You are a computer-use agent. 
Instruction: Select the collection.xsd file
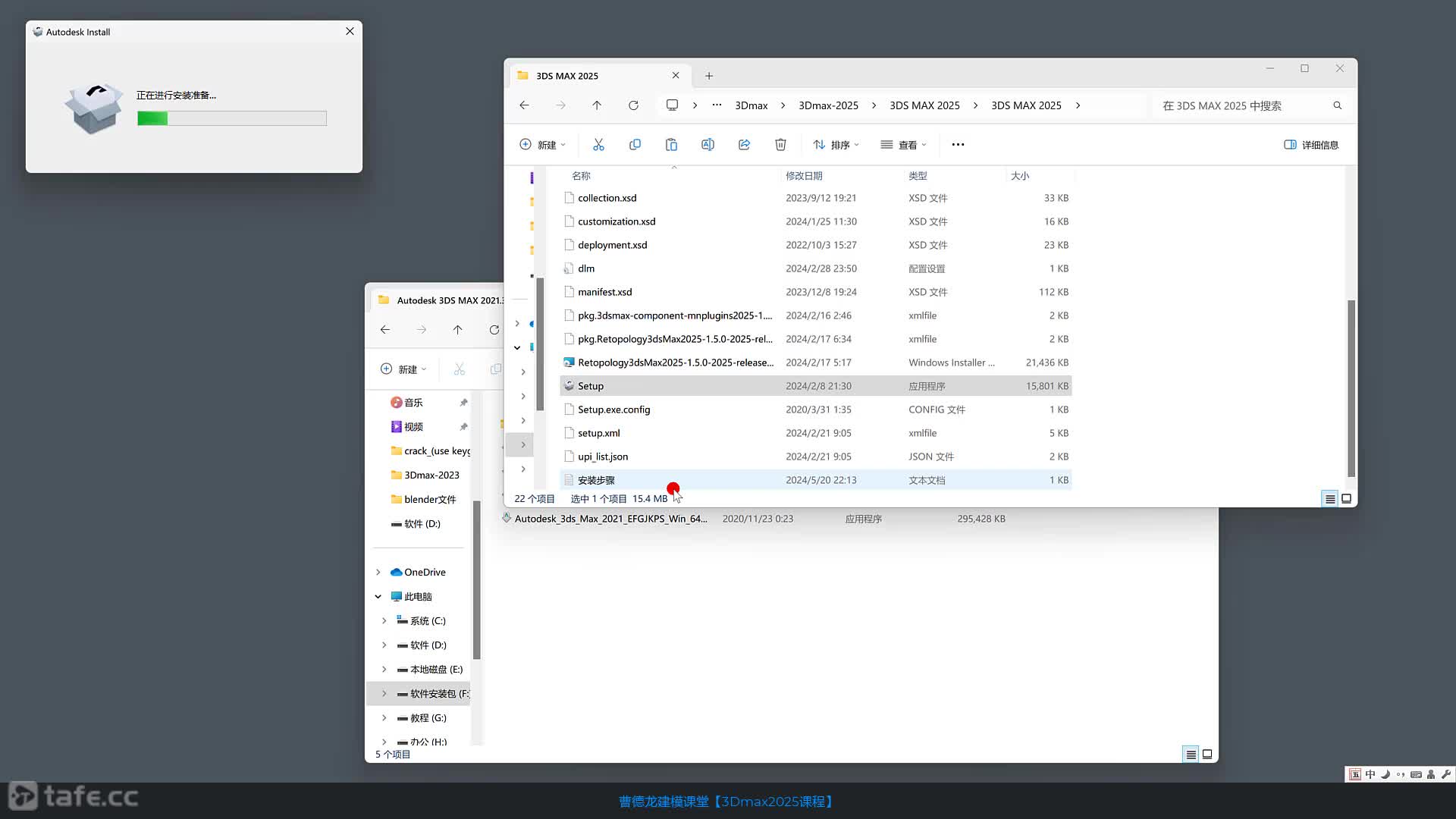[816, 198]
